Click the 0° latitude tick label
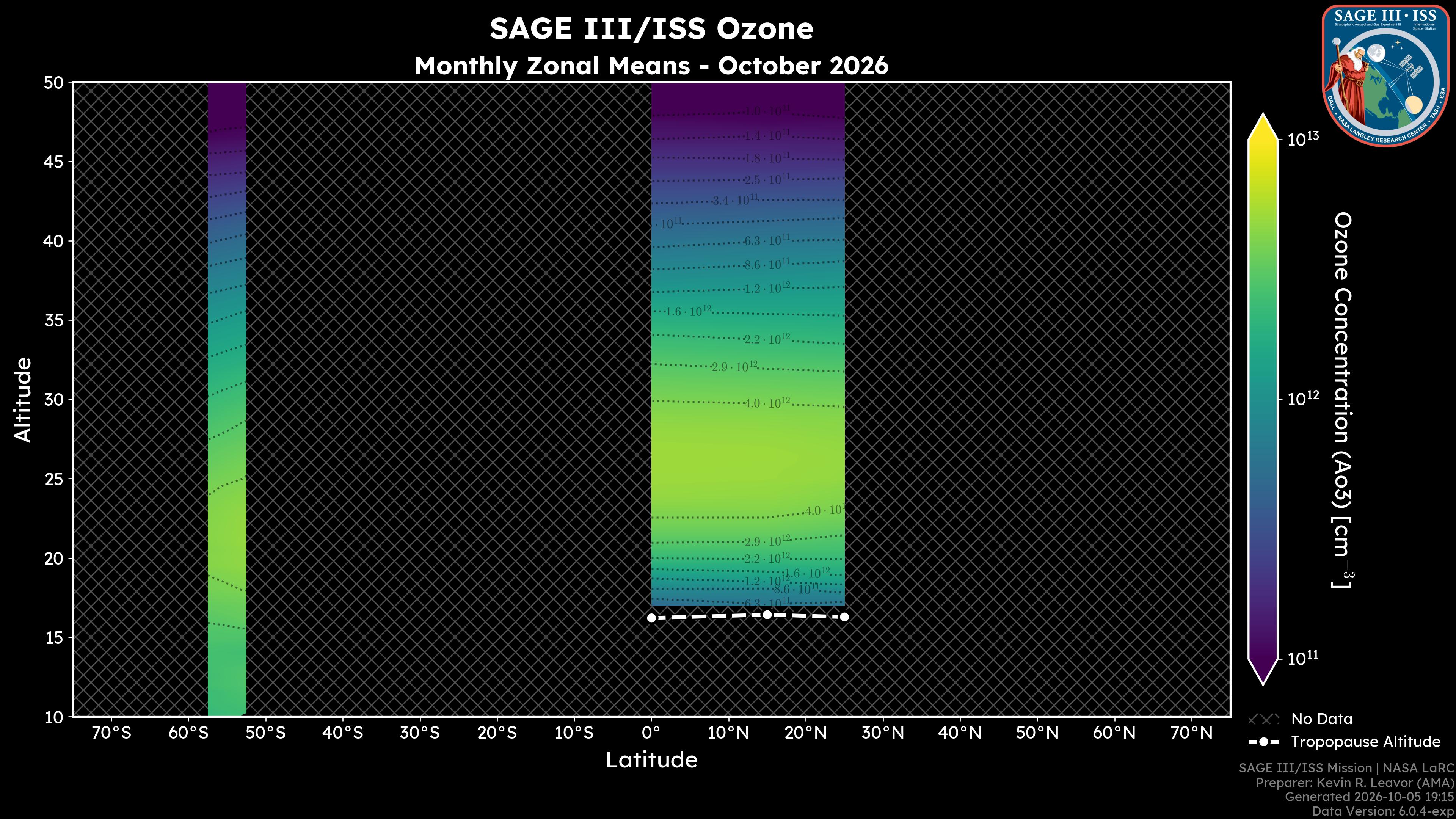This screenshot has width=1456, height=819. (x=651, y=733)
